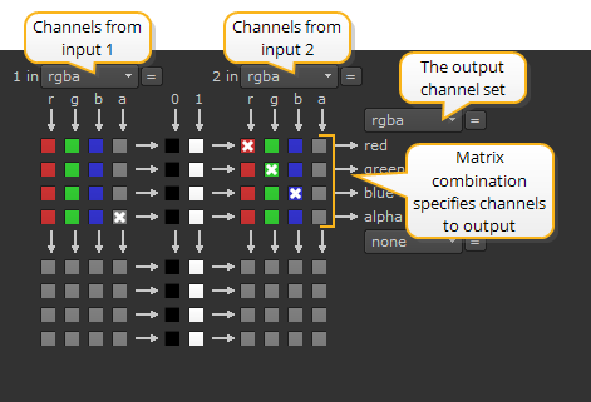Select the black 0 constant in red output row

172,146
